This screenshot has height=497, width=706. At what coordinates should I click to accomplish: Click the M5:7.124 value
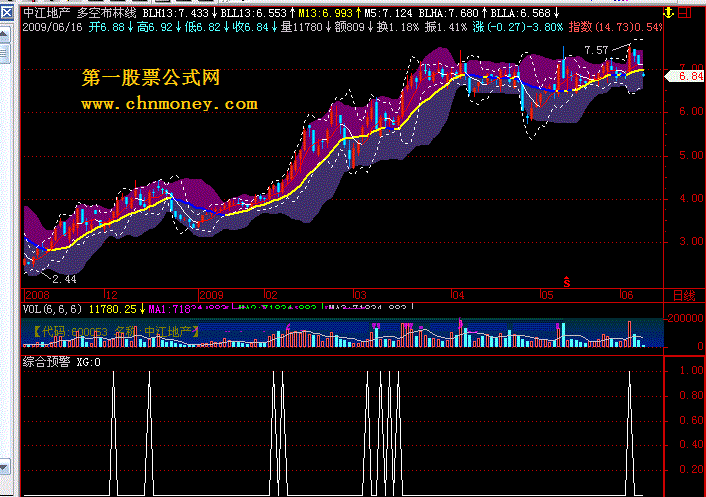(x=388, y=13)
